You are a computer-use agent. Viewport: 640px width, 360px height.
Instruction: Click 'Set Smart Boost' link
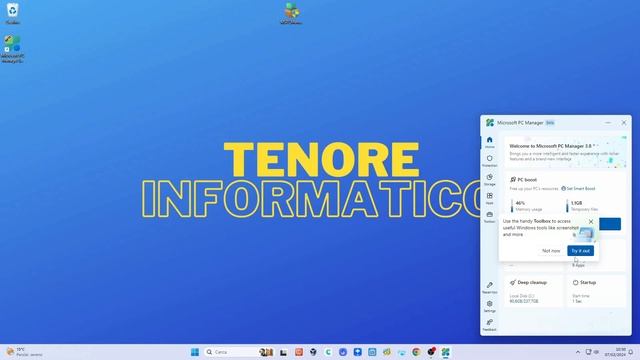578,189
